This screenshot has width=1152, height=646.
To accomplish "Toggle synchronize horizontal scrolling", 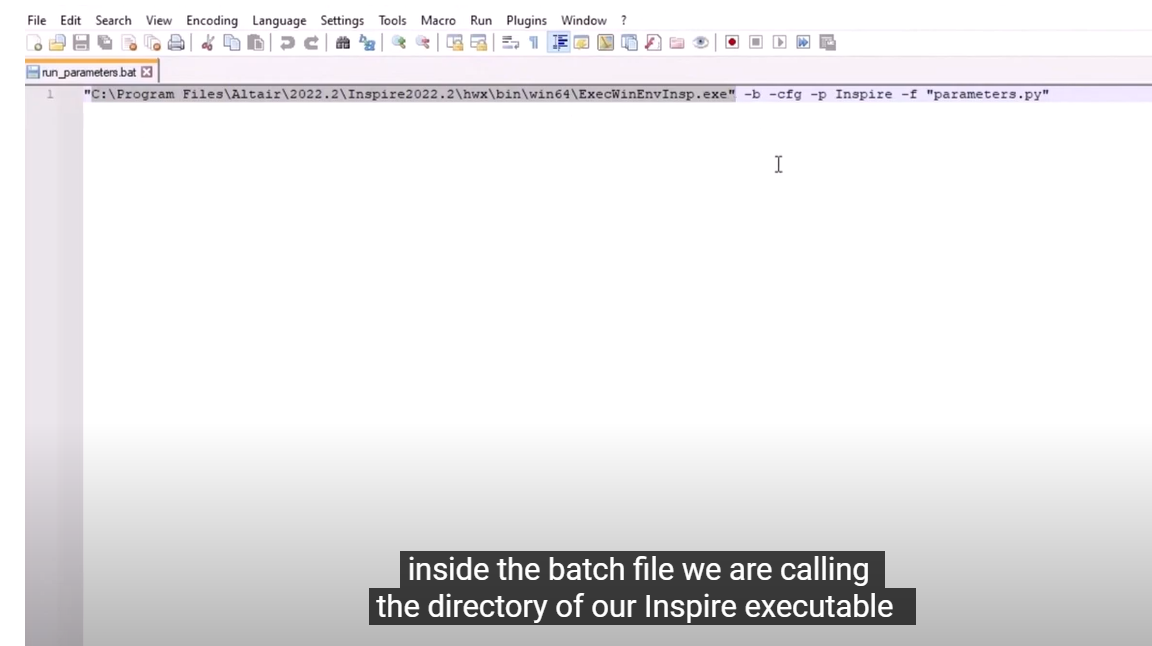I will 478,43.
